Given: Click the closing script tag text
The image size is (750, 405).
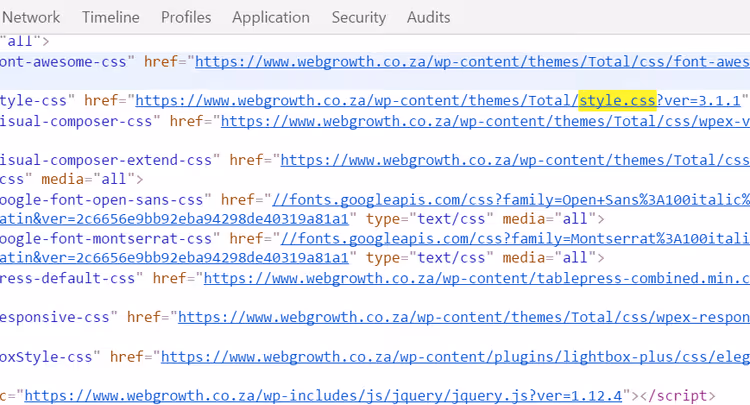Looking at the screenshot, I should coord(677,395).
